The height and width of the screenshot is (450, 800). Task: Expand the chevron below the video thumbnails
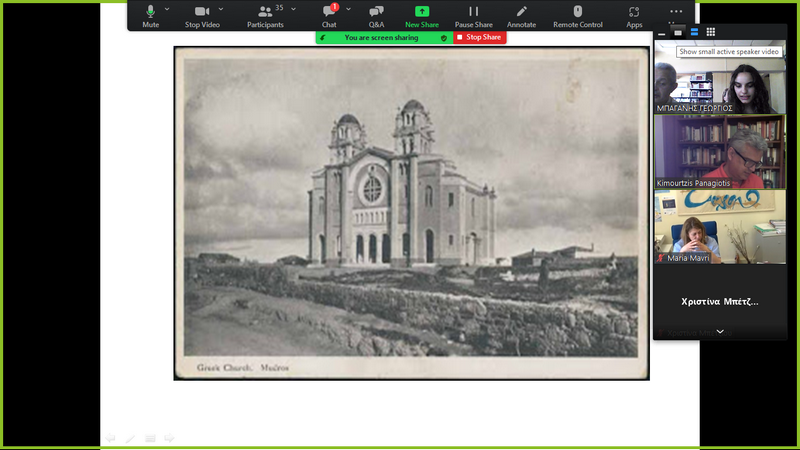[720, 331]
